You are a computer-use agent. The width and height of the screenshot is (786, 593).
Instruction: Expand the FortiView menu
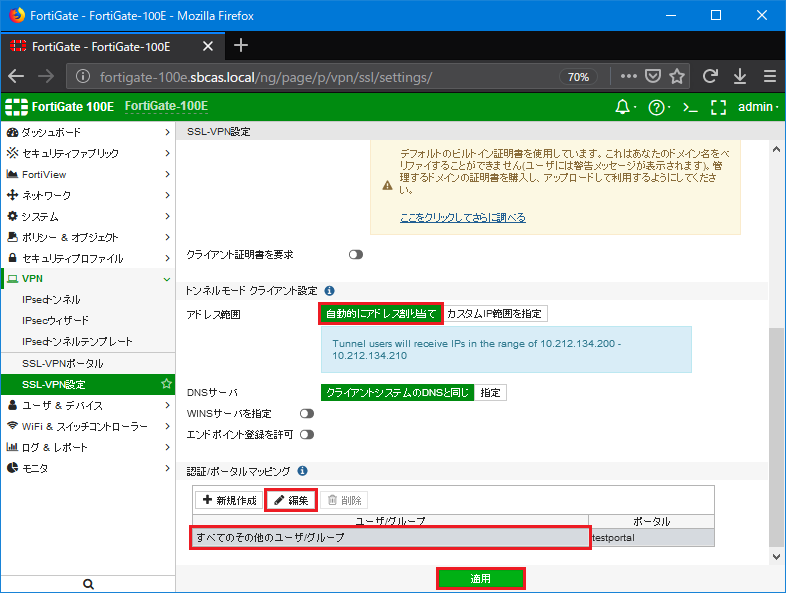(88, 174)
